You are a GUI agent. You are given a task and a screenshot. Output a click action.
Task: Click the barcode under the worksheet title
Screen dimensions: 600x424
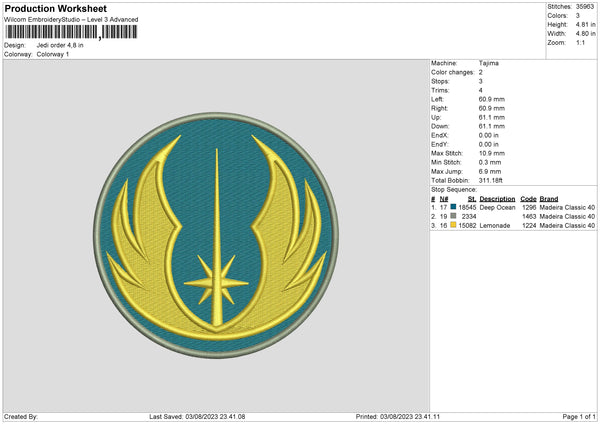click(71, 32)
